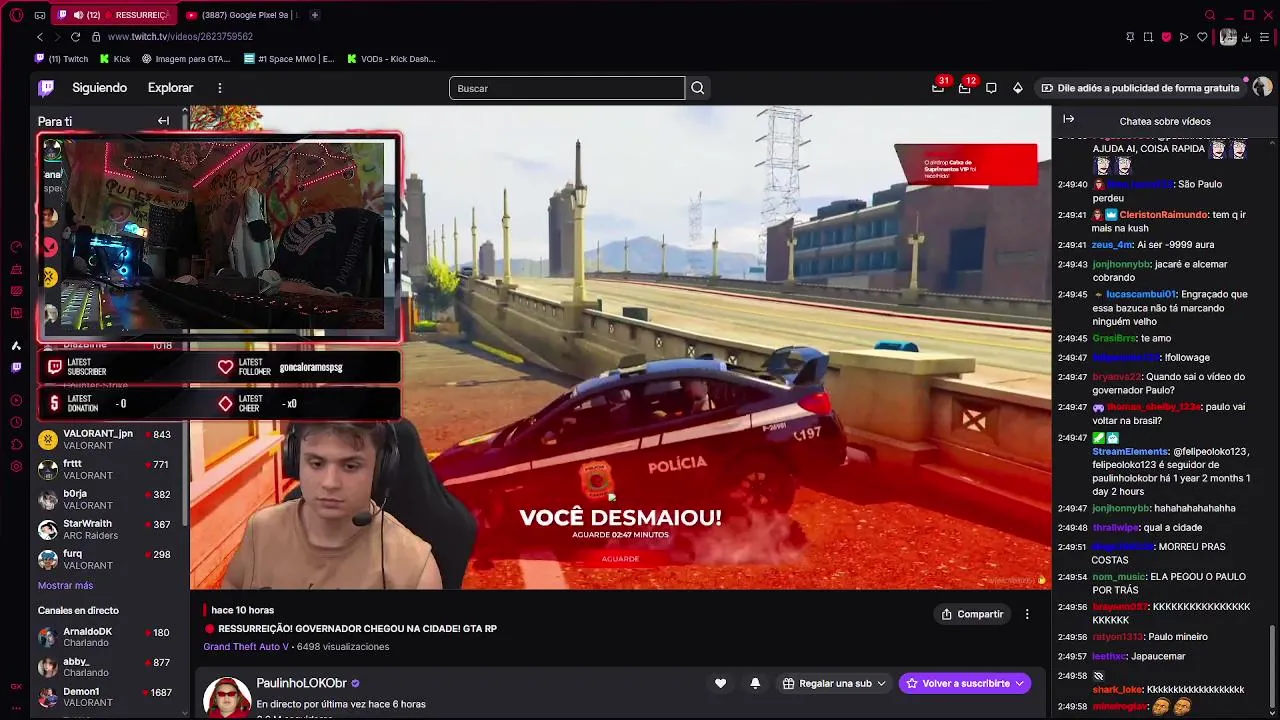Screen dimensions: 1280x720
Task: Add page to bookmarks heart icon
Action: [1202, 37]
